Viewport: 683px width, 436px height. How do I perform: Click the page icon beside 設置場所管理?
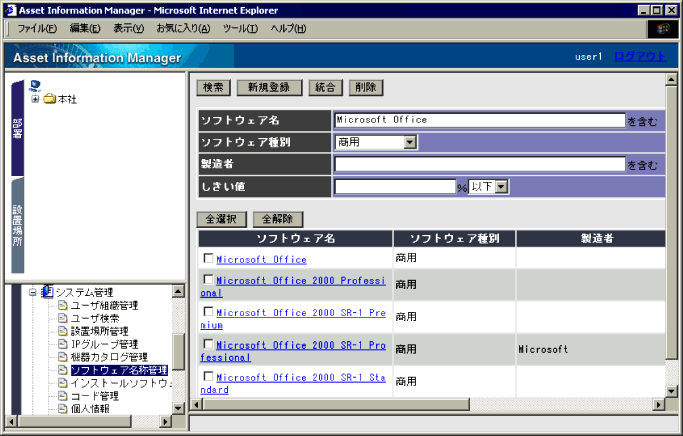pyautogui.click(x=63, y=331)
